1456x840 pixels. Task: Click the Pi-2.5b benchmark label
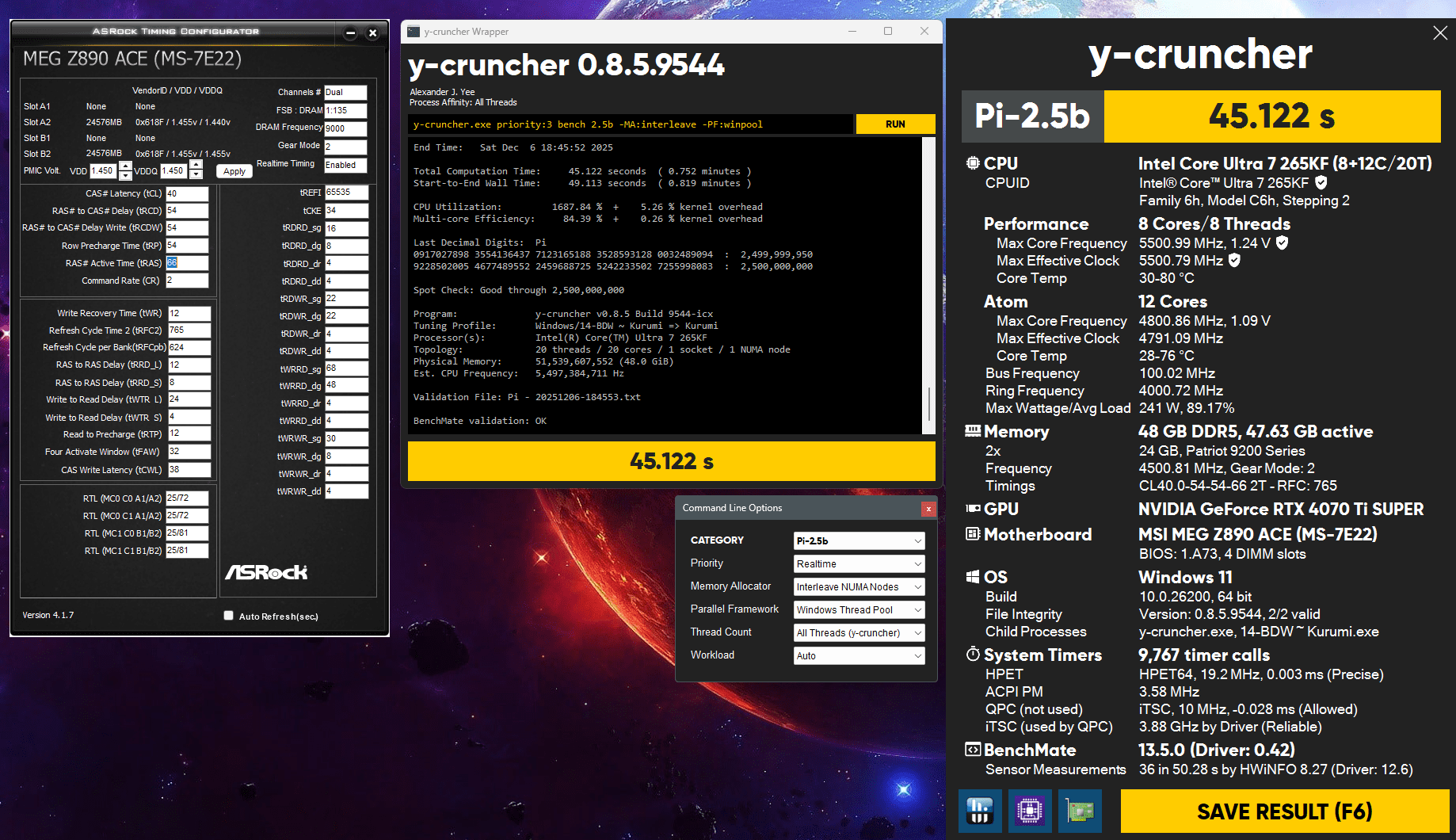1032,116
